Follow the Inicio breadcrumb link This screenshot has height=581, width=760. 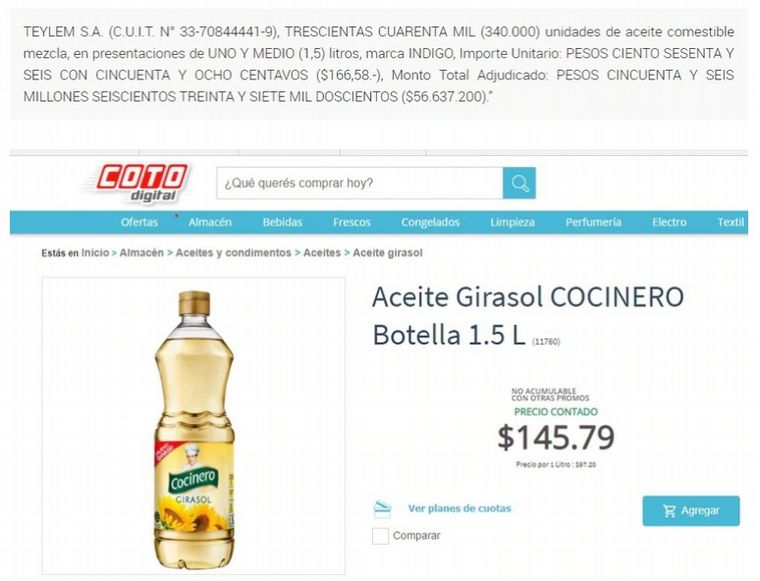click(95, 253)
